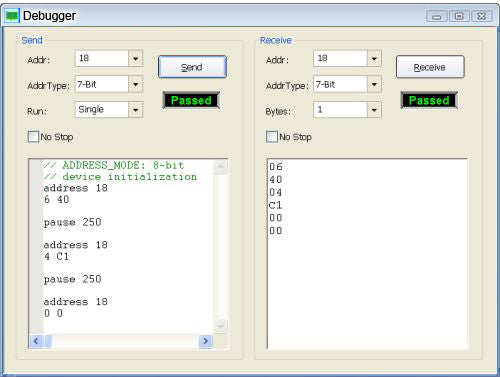Open the Run mode dropdown arrow
Viewport: 500px width, 377px height.
136,110
